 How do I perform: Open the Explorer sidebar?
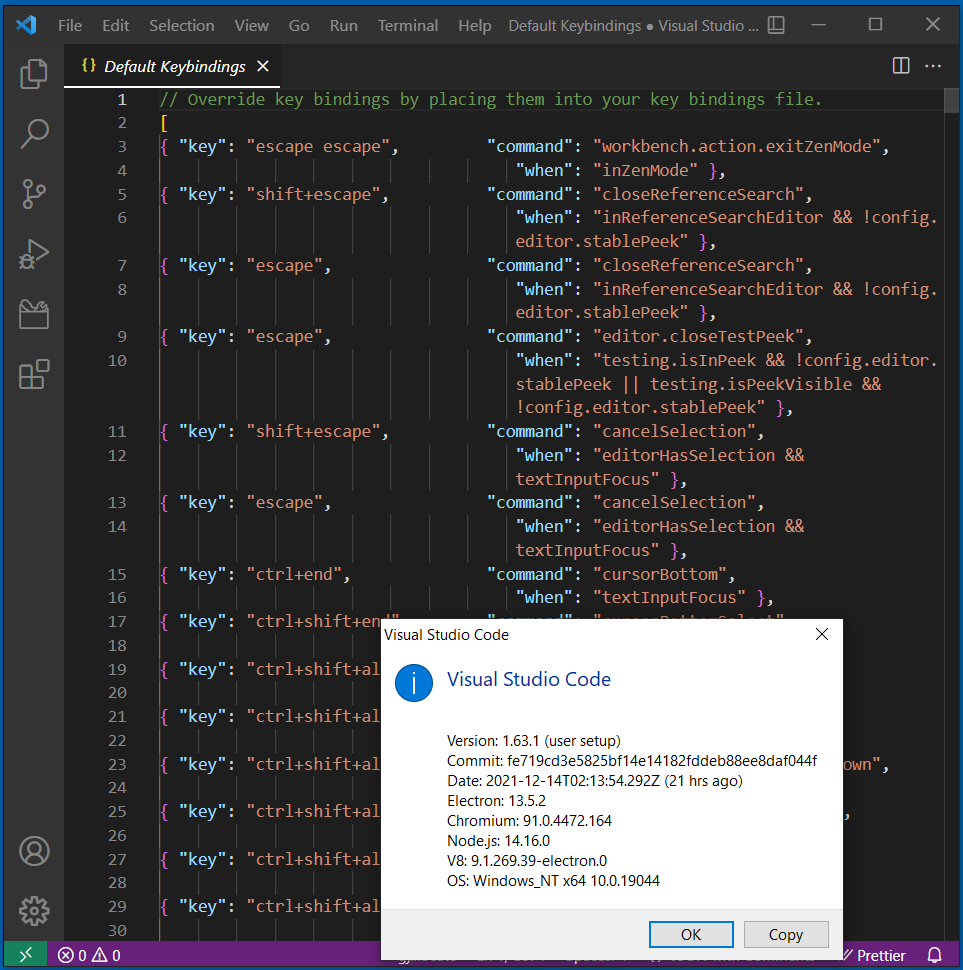(x=34, y=74)
